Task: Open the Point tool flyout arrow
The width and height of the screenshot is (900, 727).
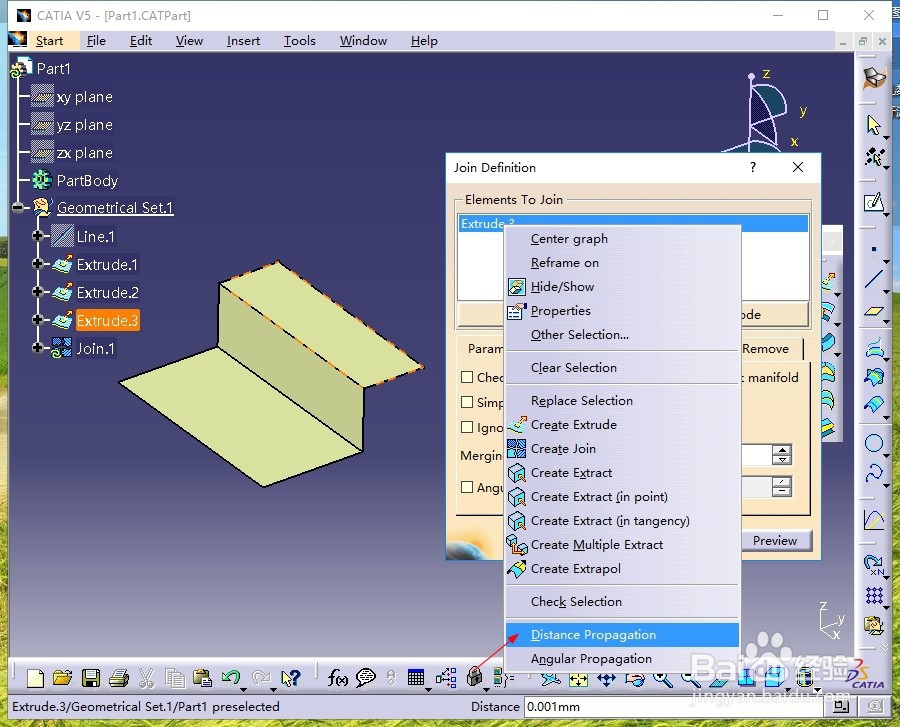Action: click(887, 261)
